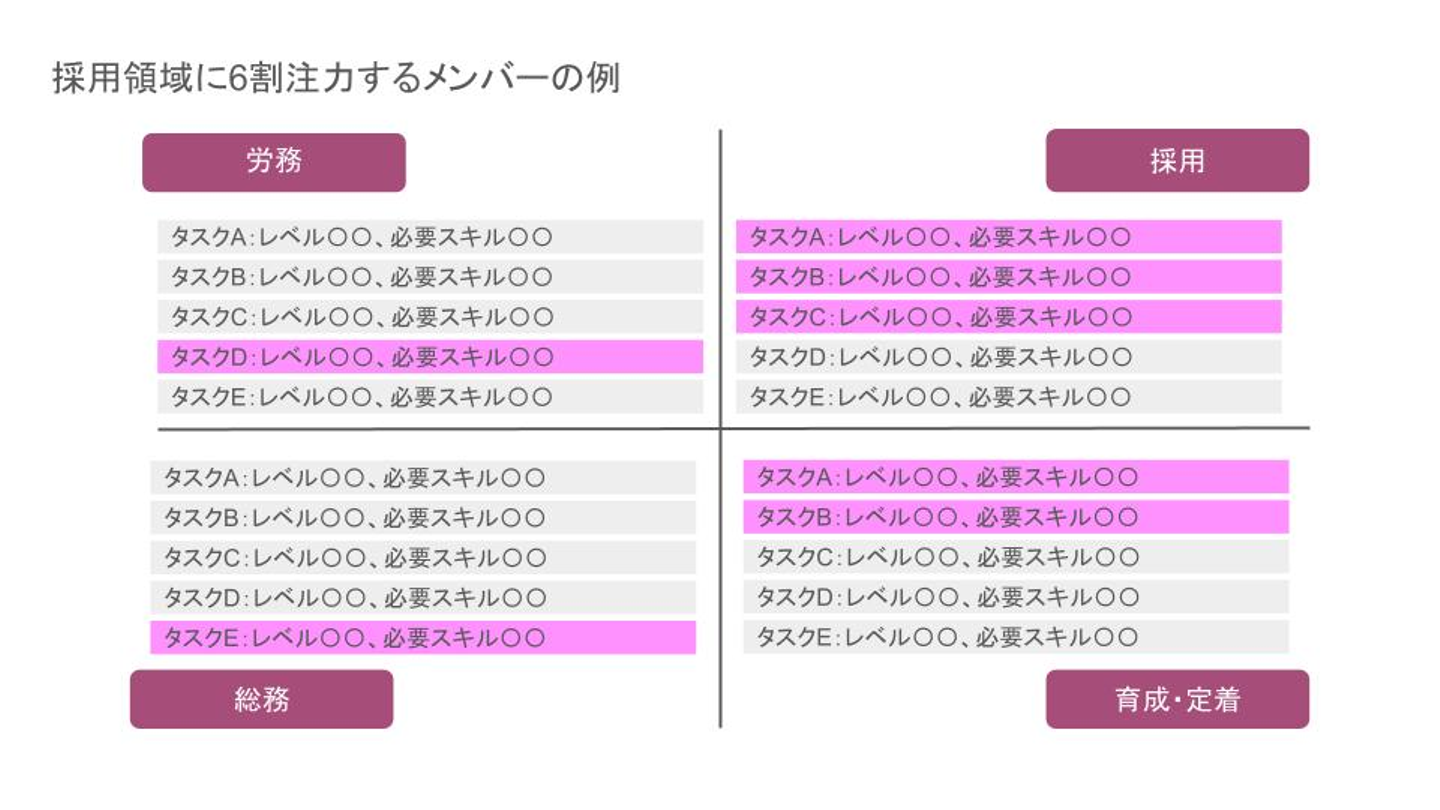The width and height of the screenshot is (1440, 810).
Task: Click gray タスクD row in 採用 quadrant
Action: [x=1008, y=357]
